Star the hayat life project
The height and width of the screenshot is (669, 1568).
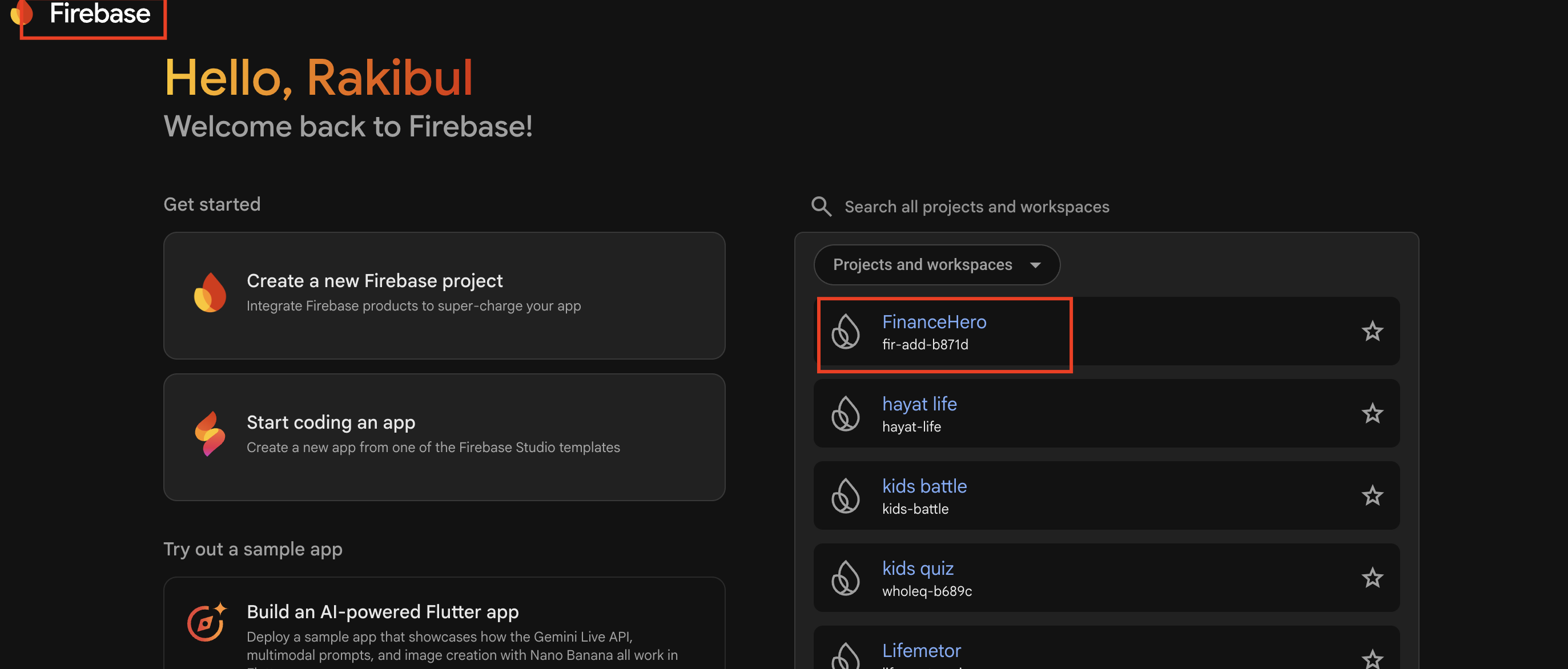pos(1373,413)
